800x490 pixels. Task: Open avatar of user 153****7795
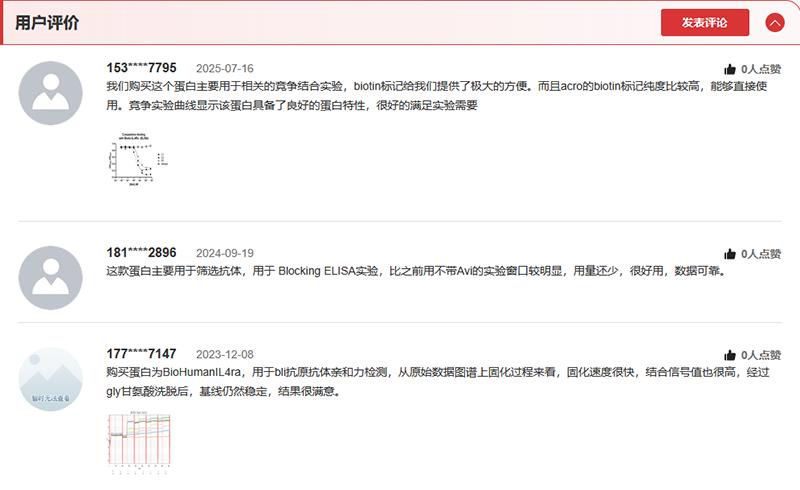(x=51, y=93)
